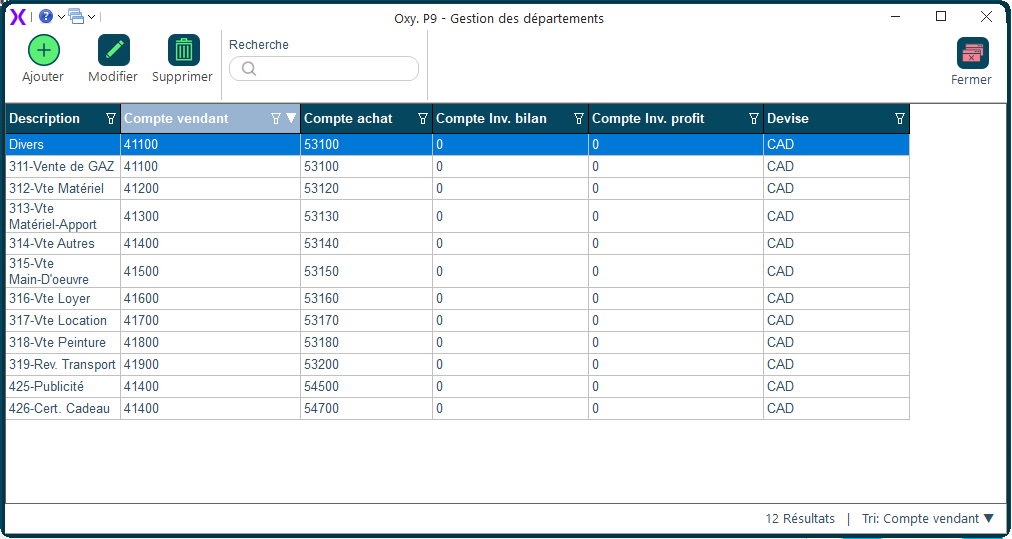Click the 53130 compte achat cell

coord(367,216)
